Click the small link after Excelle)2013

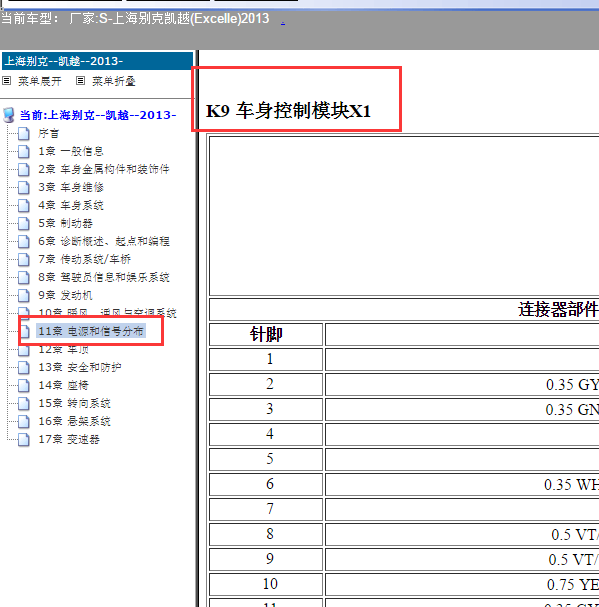[283, 22]
